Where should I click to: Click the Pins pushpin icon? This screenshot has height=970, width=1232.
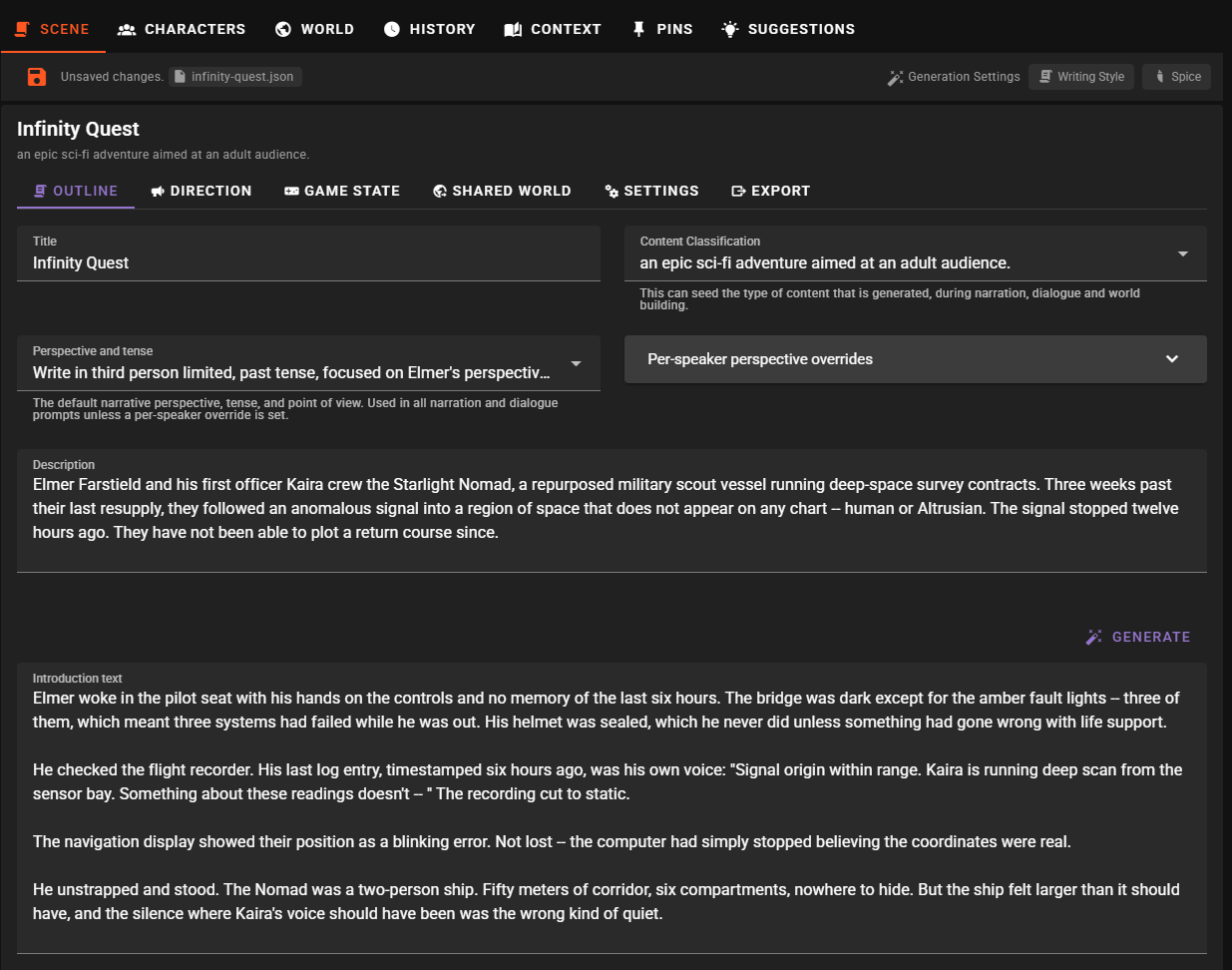click(x=638, y=29)
